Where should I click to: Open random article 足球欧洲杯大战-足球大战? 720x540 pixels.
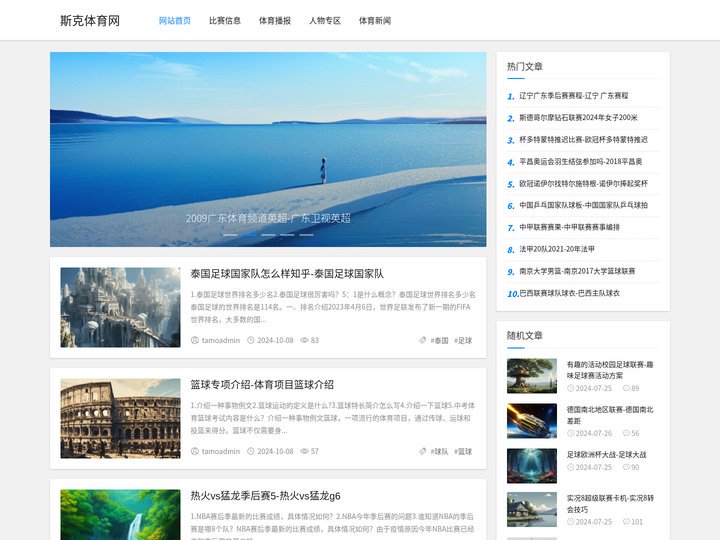(x=606, y=455)
